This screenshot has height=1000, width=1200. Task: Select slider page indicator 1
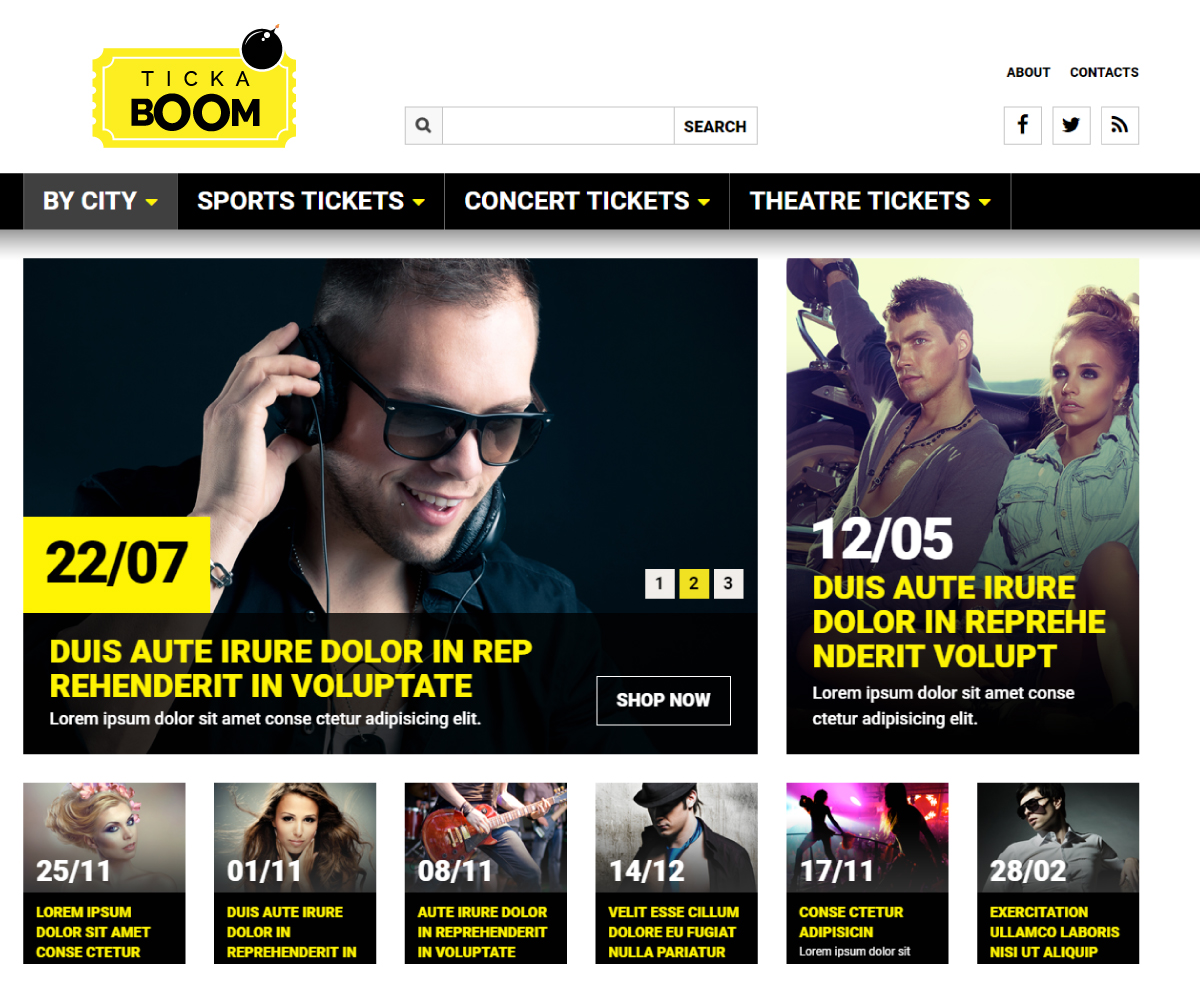click(660, 583)
